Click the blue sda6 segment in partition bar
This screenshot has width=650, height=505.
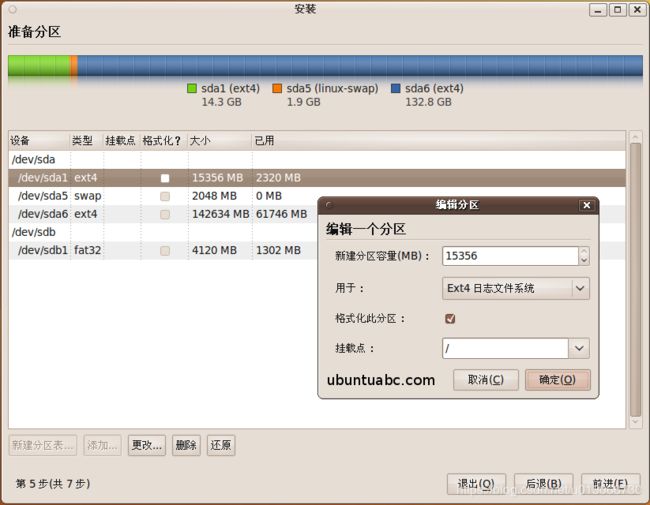click(360, 66)
